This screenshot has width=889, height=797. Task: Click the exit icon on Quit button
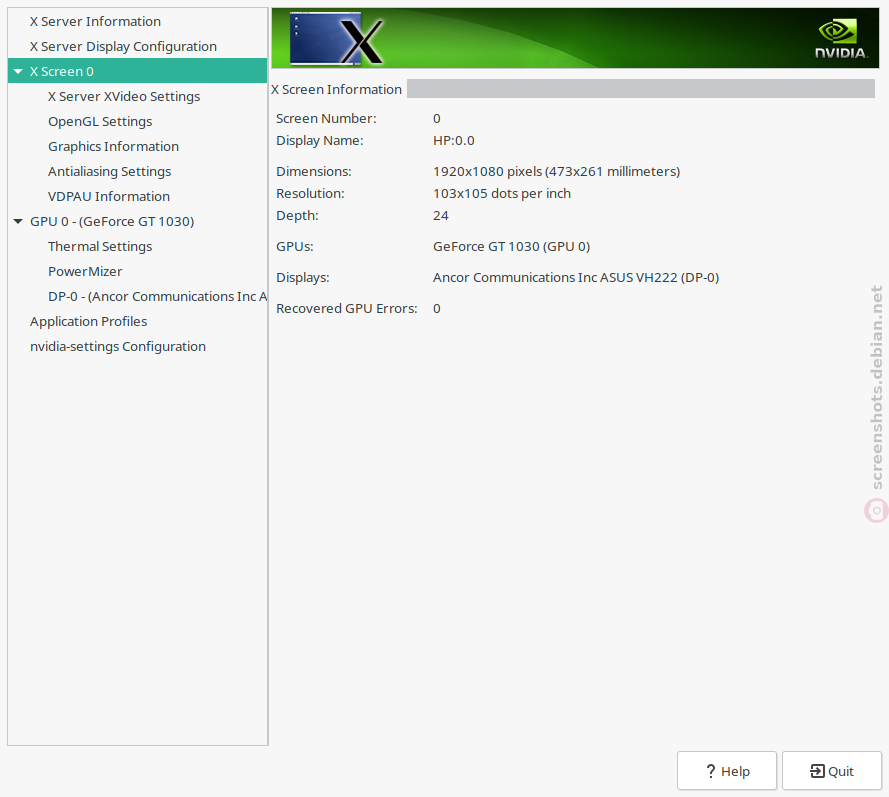(x=817, y=771)
